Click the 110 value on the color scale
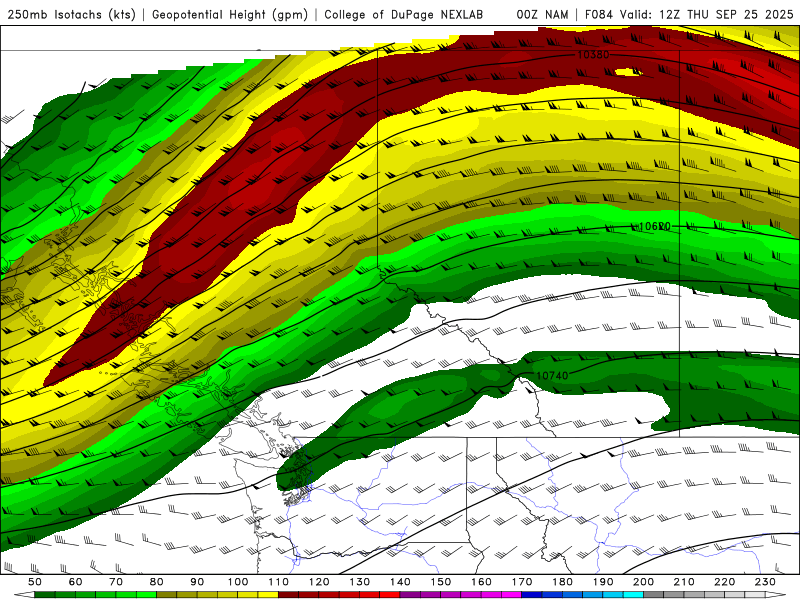Viewport: 800px width, 600px height. pyautogui.click(x=279, y=582)
